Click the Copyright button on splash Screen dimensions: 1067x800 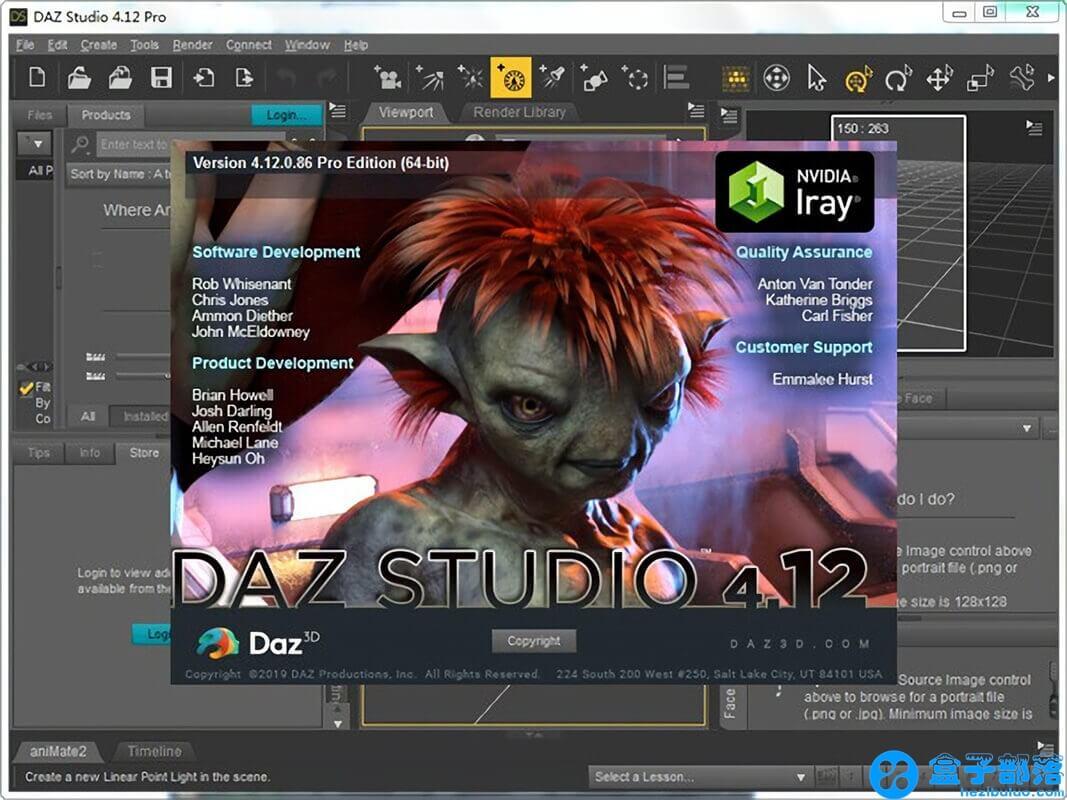click(534, 641)
